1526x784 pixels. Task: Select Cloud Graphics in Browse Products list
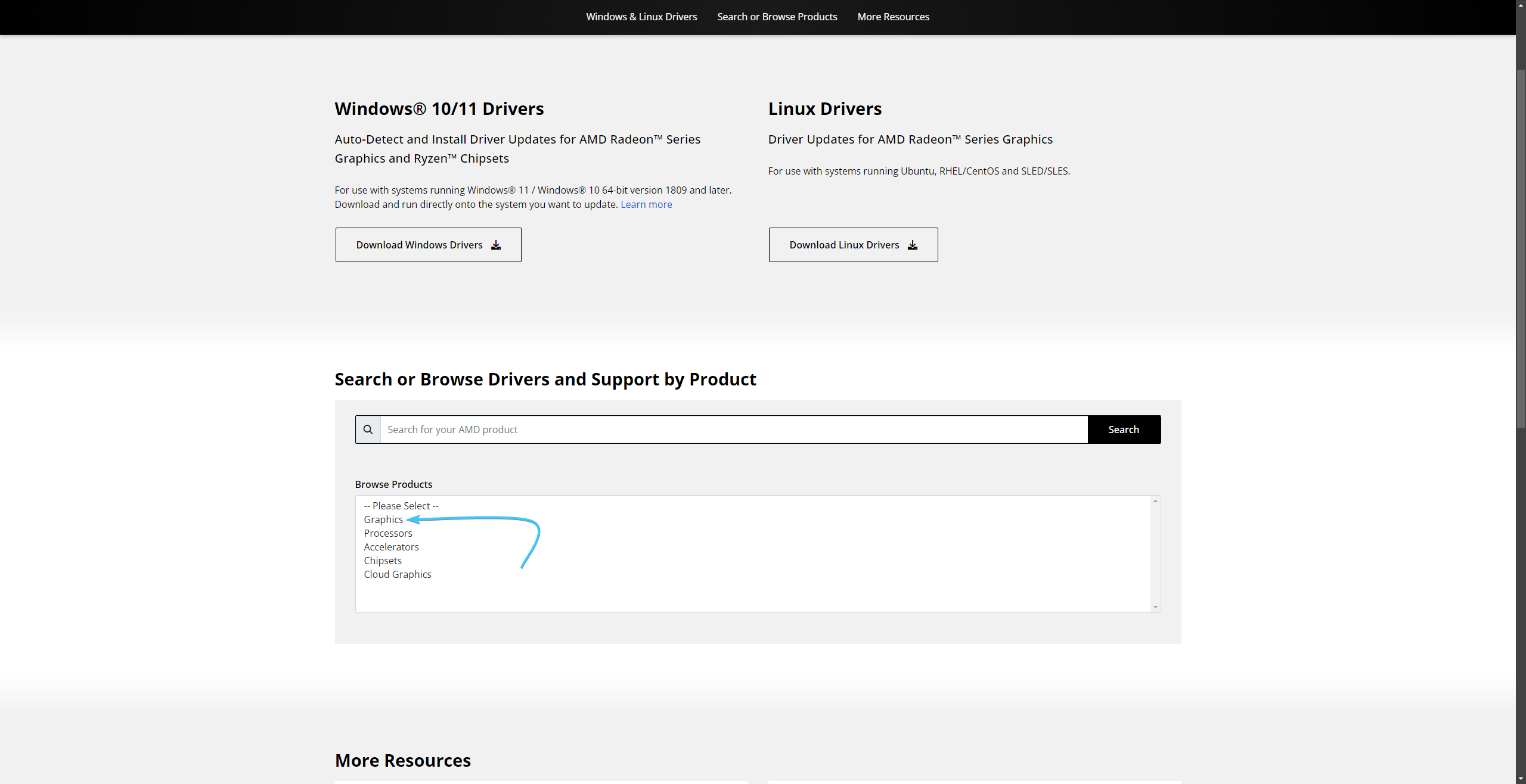point(398,574)
